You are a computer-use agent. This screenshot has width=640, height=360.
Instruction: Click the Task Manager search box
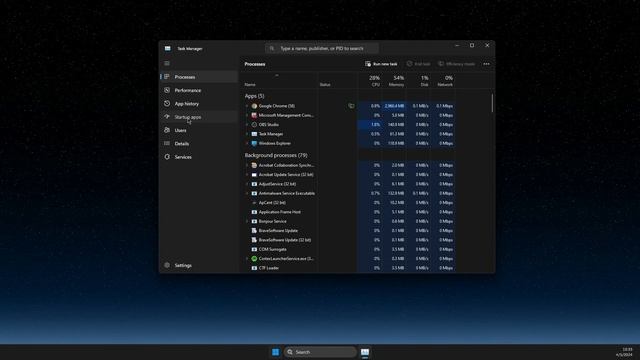point(322,48)
